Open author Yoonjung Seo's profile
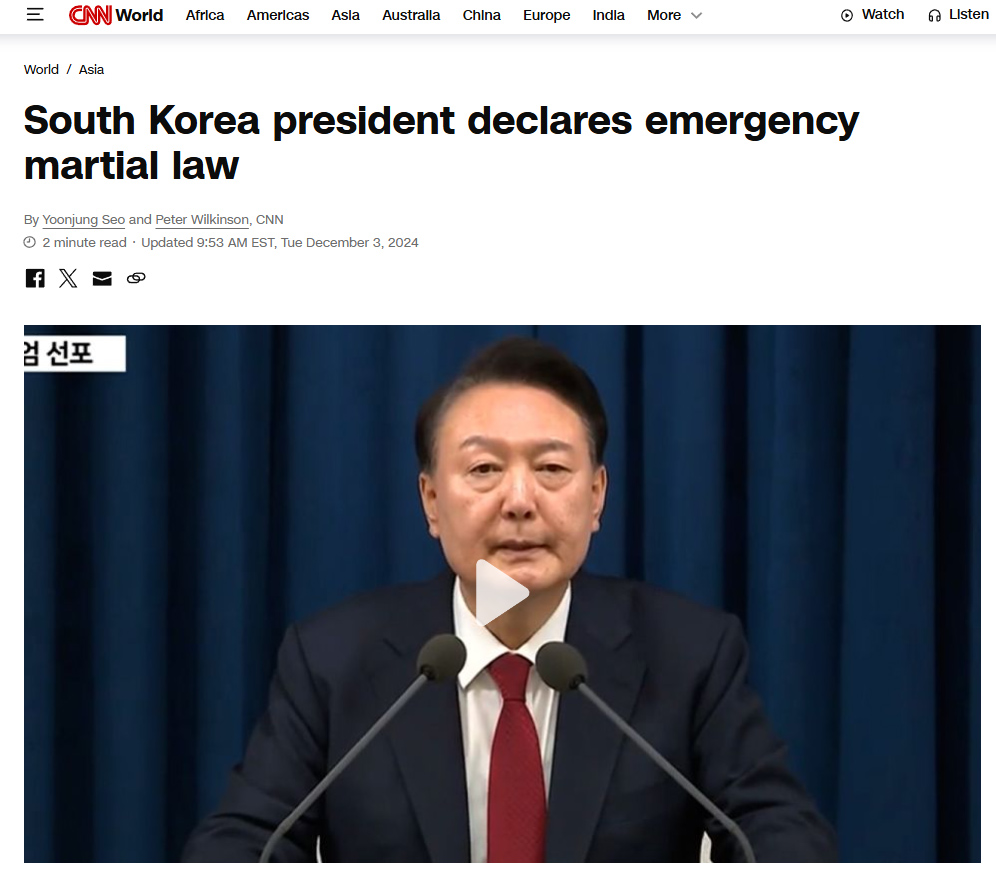Screen dimensions: 996x870 tap(83, 220)
